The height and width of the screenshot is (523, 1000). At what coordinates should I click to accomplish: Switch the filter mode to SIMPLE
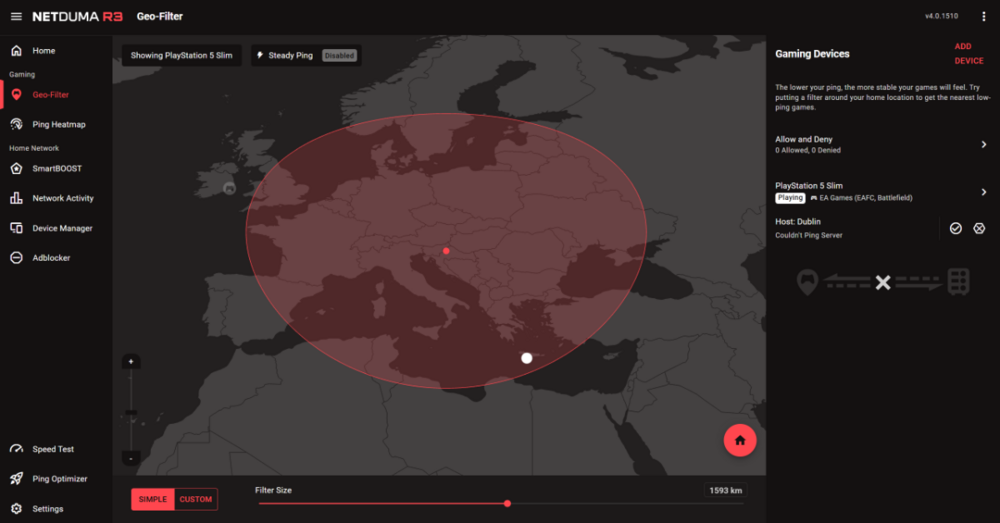[x=152, y=499]
